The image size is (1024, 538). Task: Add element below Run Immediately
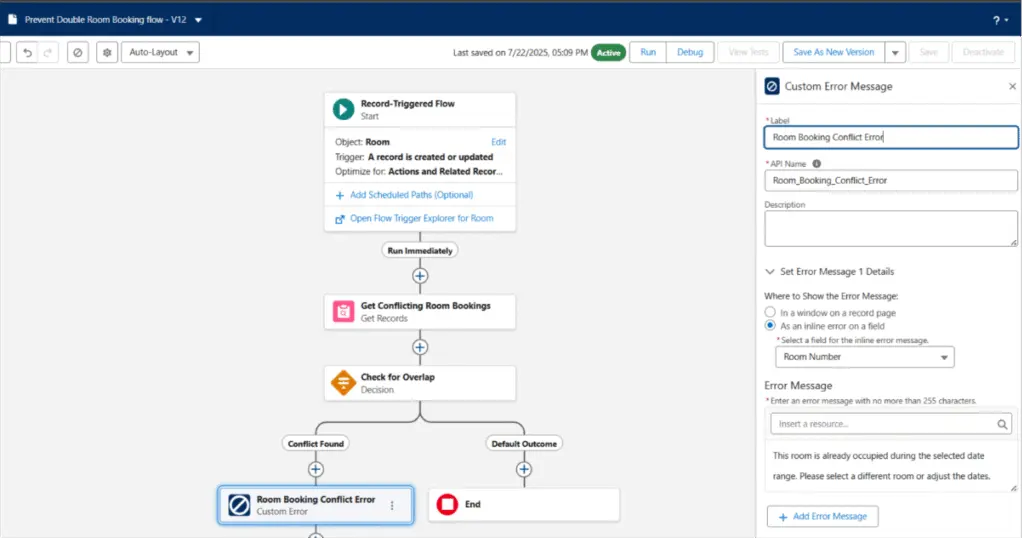[x=420, y=276]
